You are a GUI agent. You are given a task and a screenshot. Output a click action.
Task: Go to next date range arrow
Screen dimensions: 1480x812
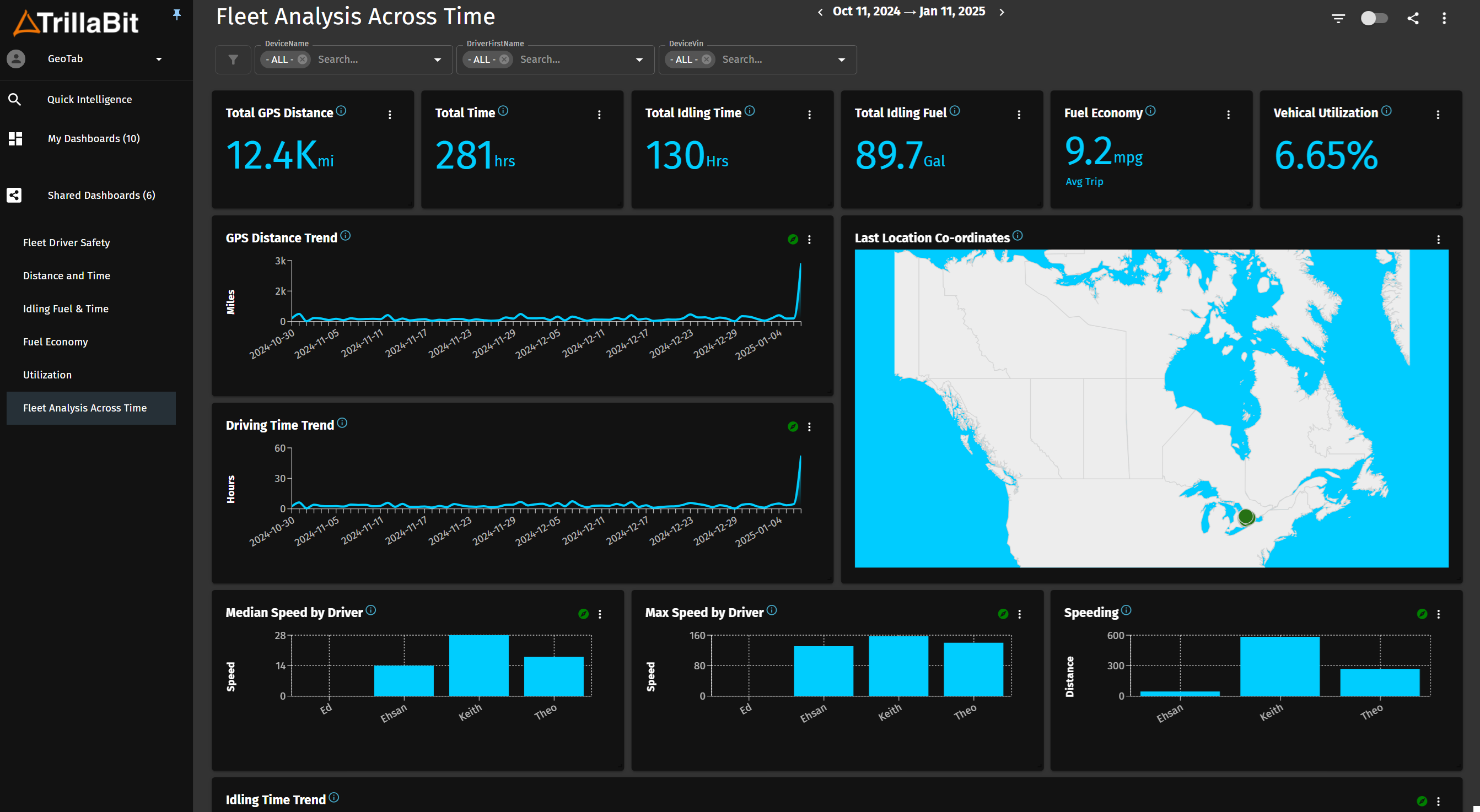[x=1002, y=12]
